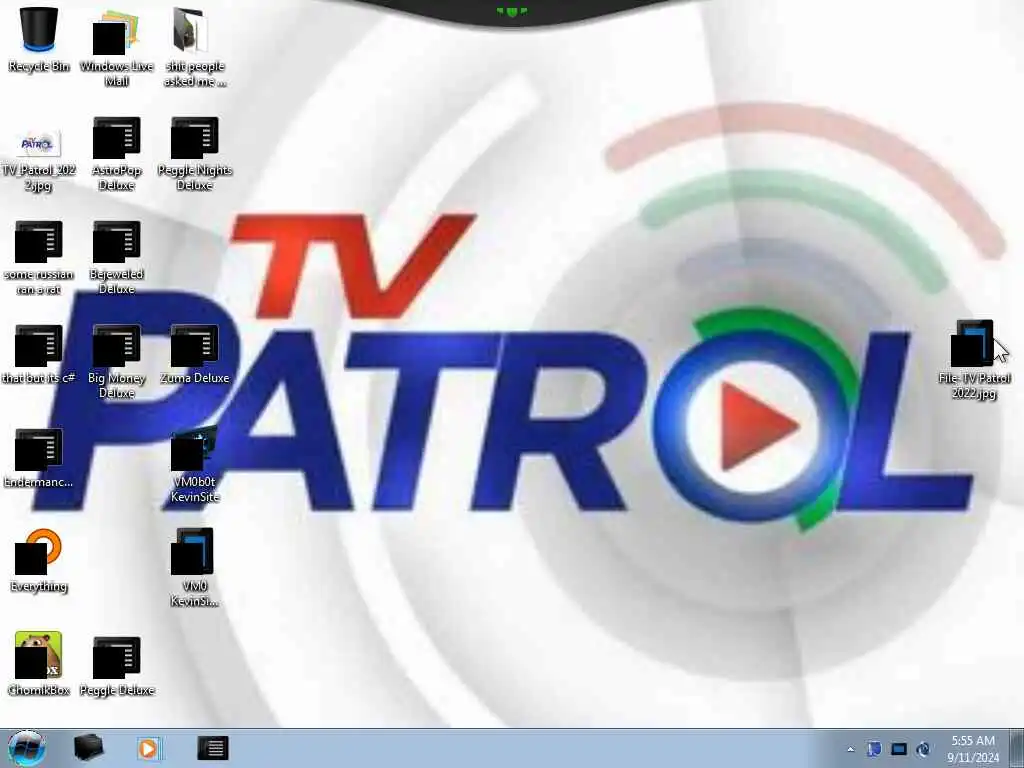Select the 'that but its c#' icon
This screenshot has height=768, width=1024.
tap(39, 354)
